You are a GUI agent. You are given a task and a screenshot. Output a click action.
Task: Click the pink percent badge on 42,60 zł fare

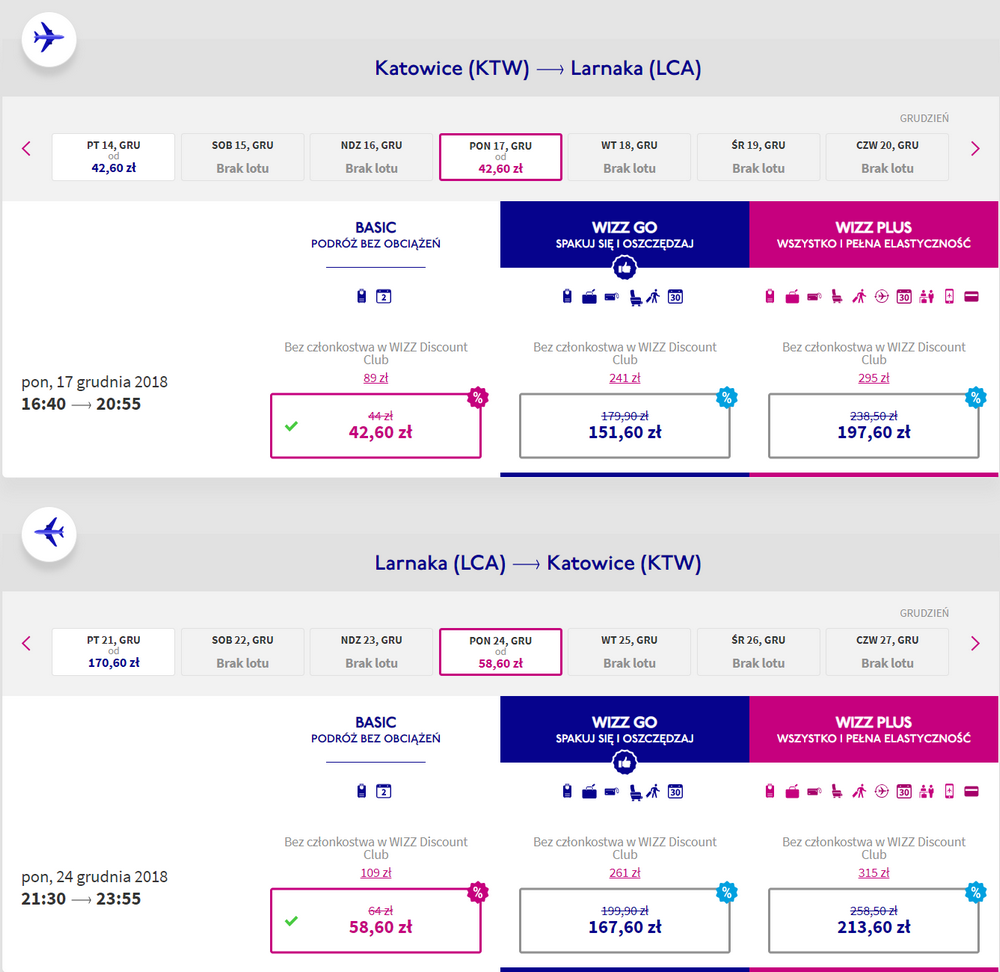478,397
